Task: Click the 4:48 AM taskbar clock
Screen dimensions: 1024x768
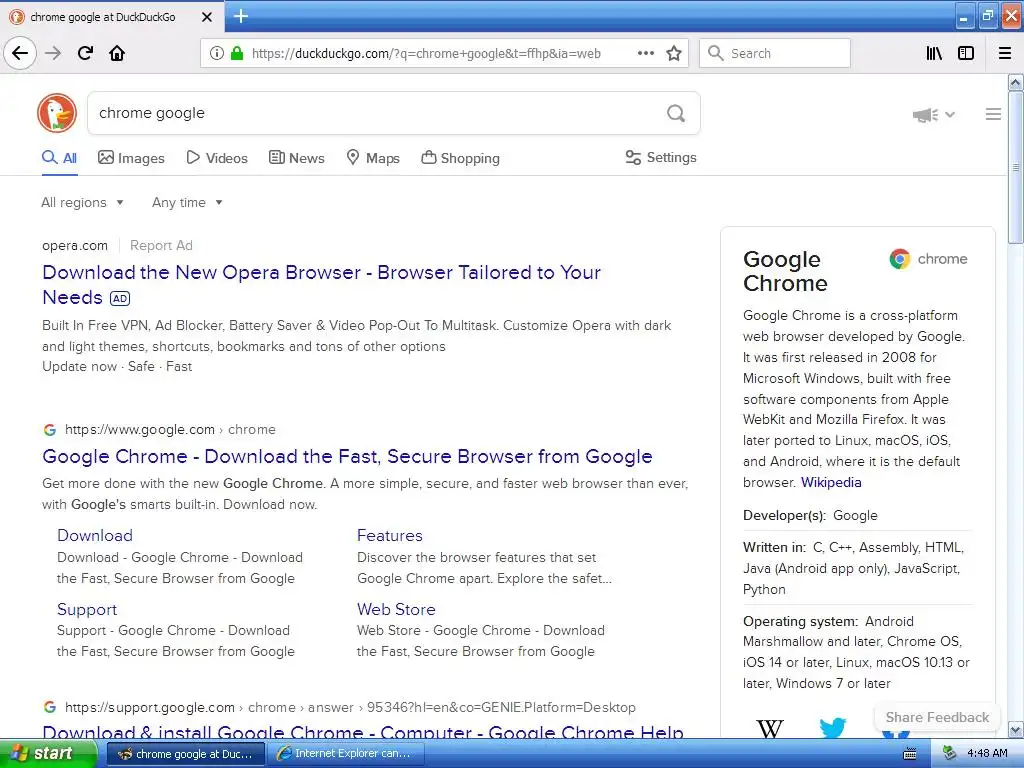Action: click(987, 754)
